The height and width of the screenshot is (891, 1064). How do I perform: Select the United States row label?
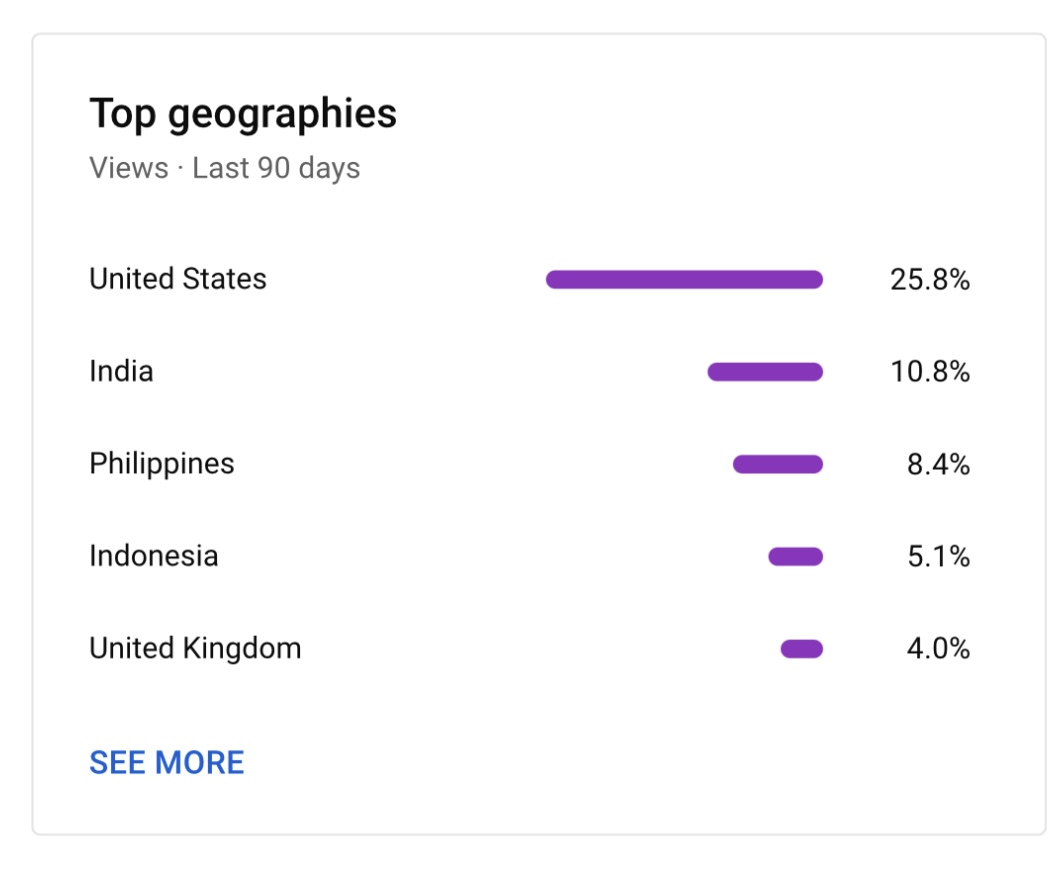tap(178, 279)
